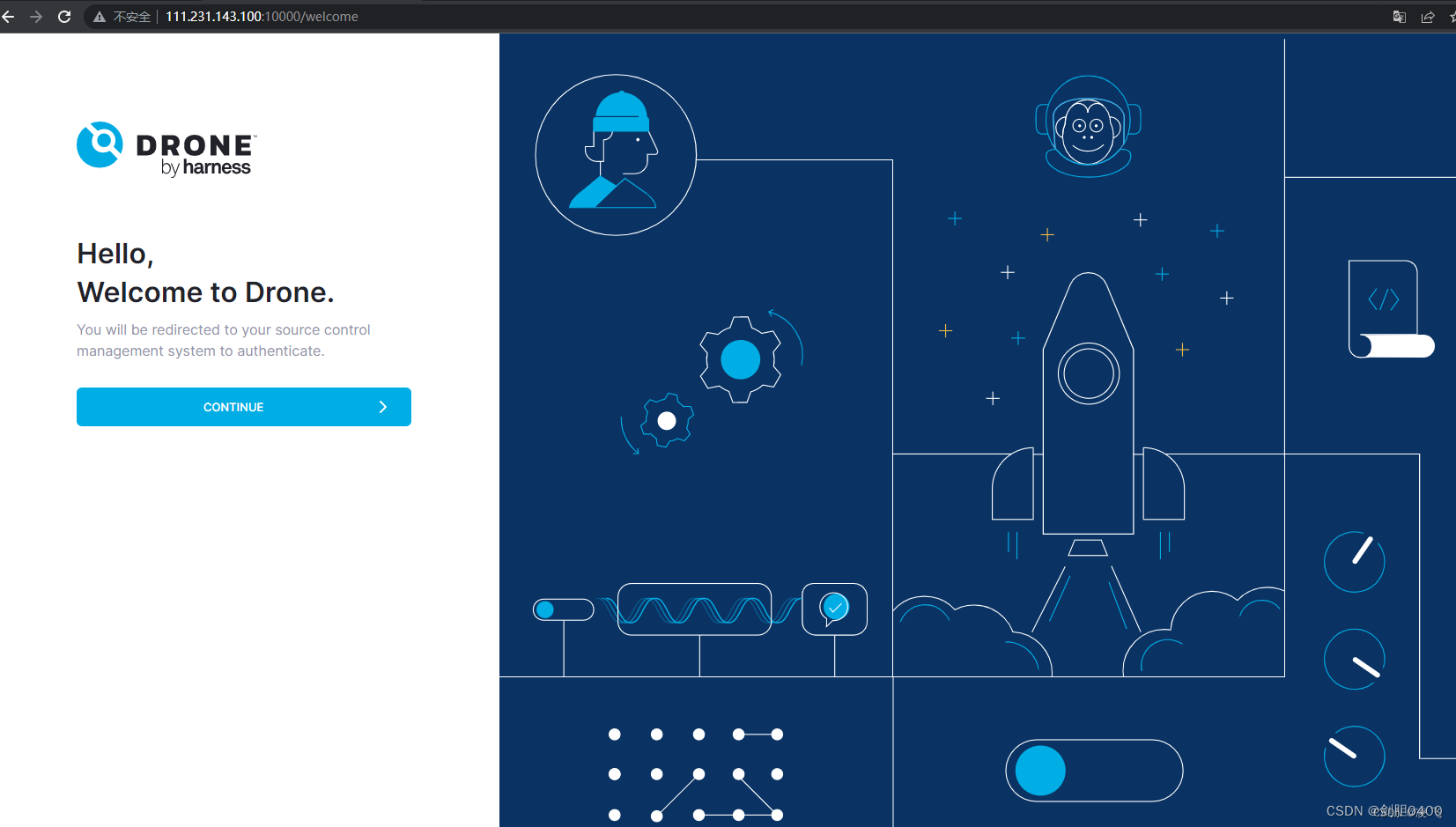The image size is (1456, 827).
Task: Click the redirect to source control description text
Action: point(224,340)
